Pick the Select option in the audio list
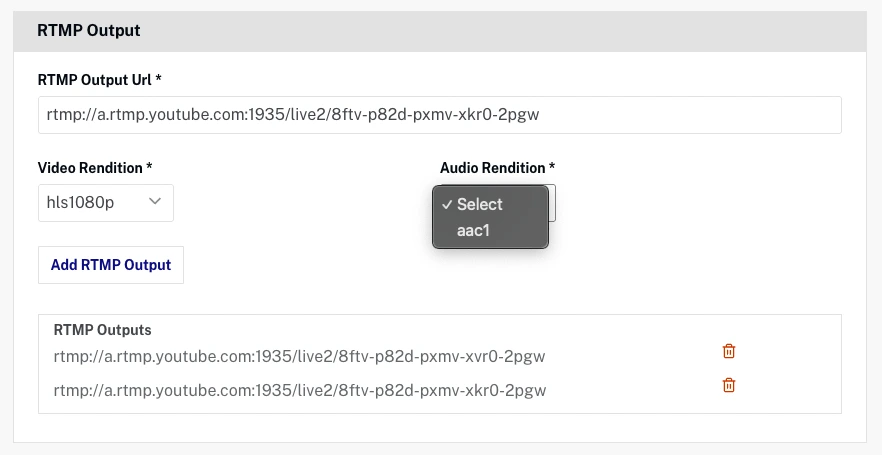The image size is (882, 455). [x=480, y=204]
